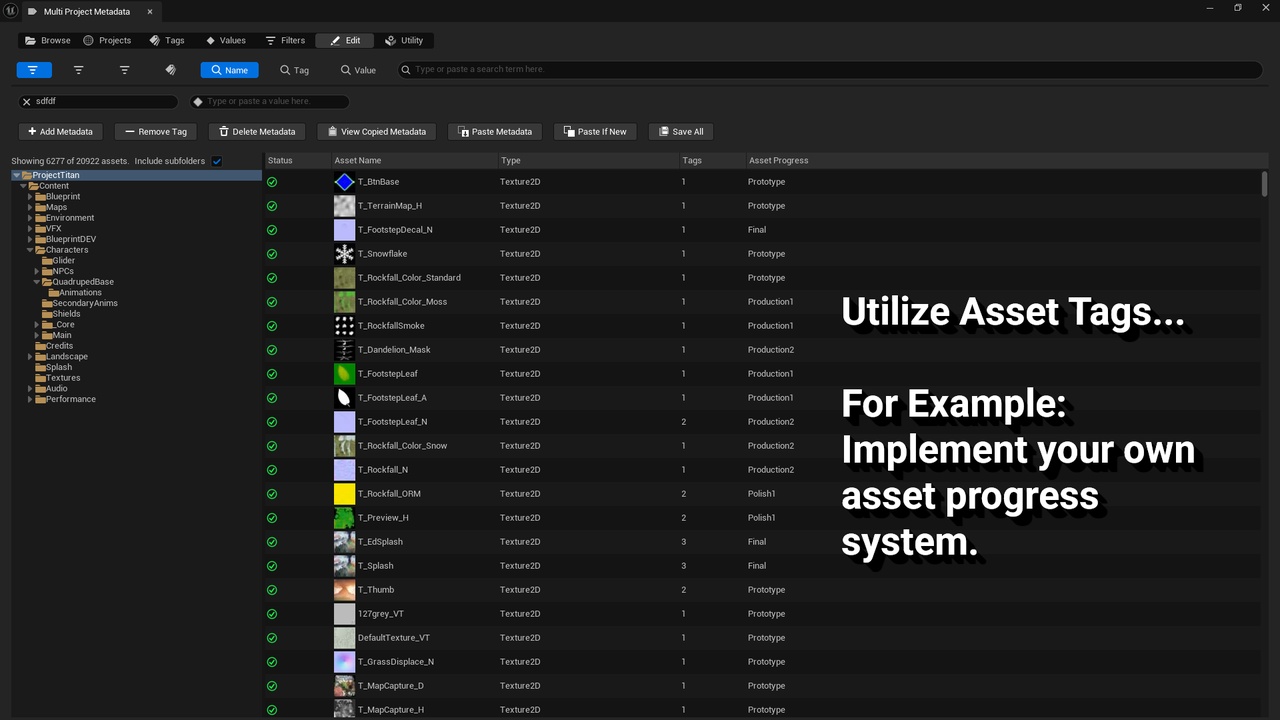This screenshot has height=720, width=1280.
Task: Open the Tags tab
Action: point(167,41)
